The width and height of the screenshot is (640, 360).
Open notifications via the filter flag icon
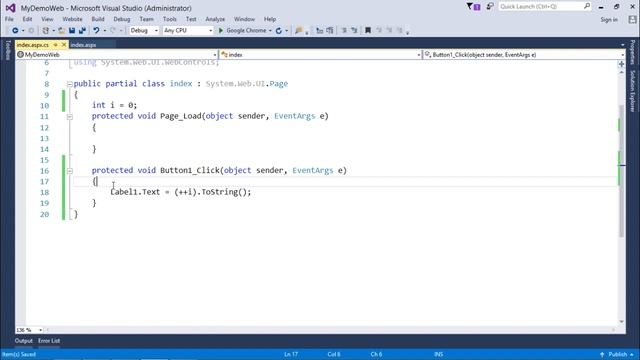473,7
